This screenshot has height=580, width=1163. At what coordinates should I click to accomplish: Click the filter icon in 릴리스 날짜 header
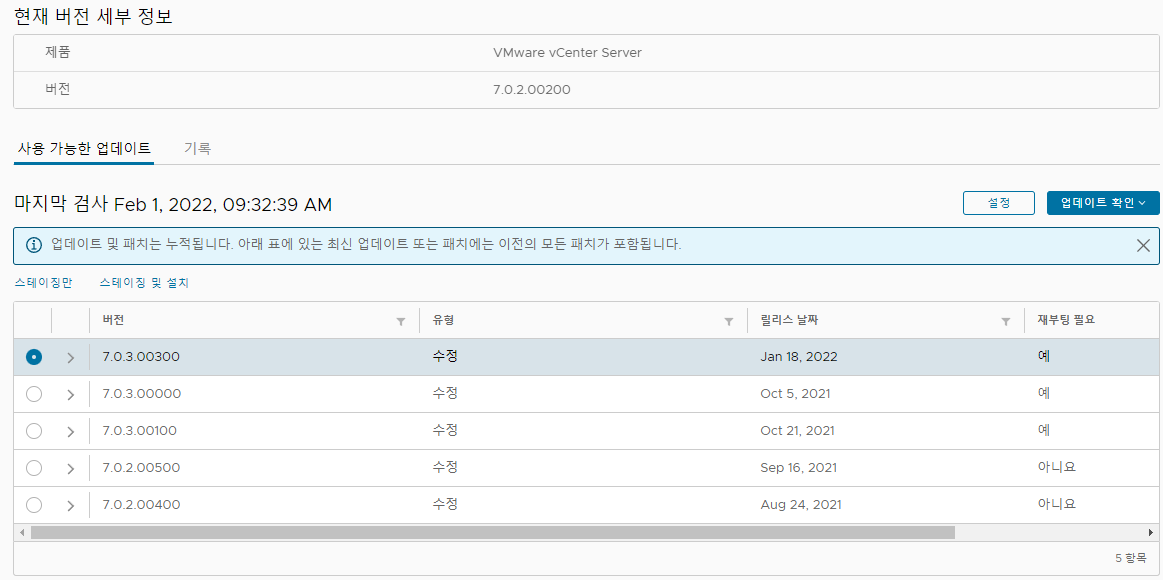pyautogui.click(x=1006, y=321)
